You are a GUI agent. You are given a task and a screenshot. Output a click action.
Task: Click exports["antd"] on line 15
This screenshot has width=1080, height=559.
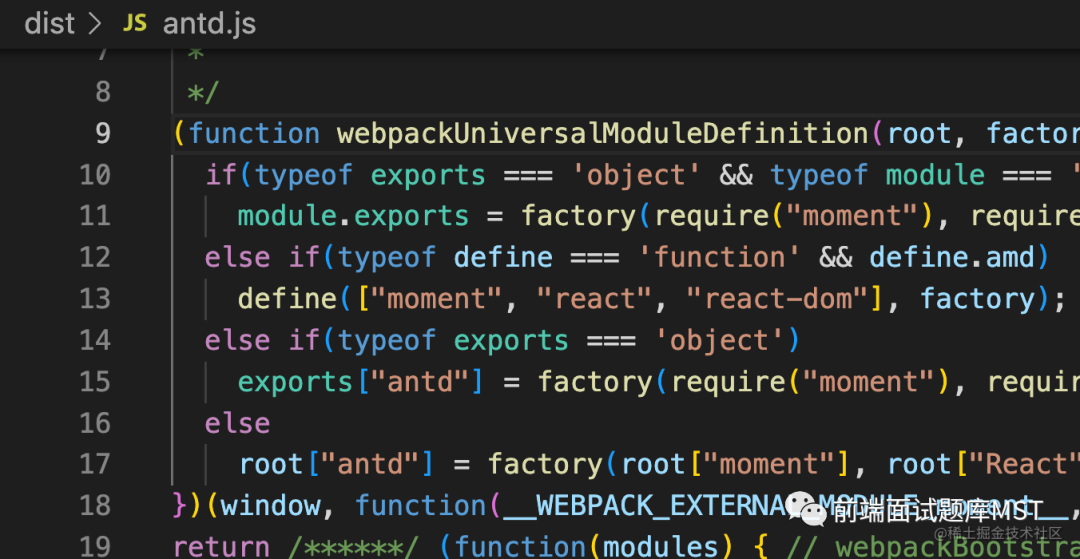(361, 381)
